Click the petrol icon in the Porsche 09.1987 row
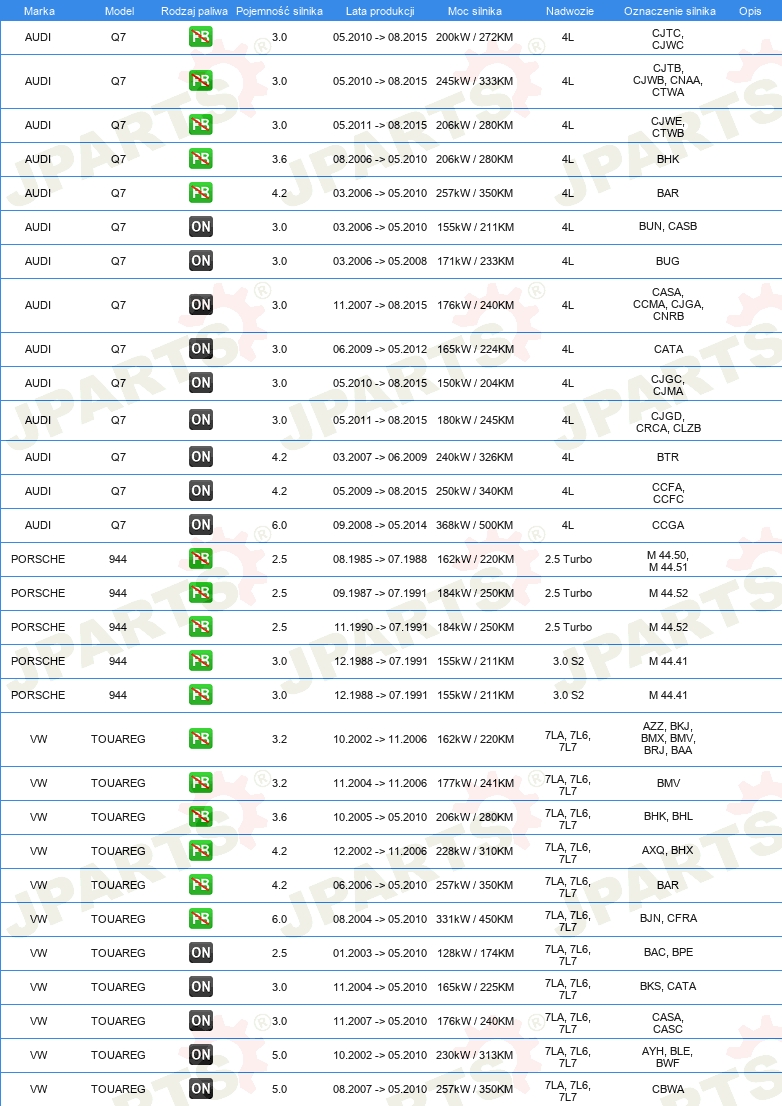782x1106 pixels. pos(201,592)
